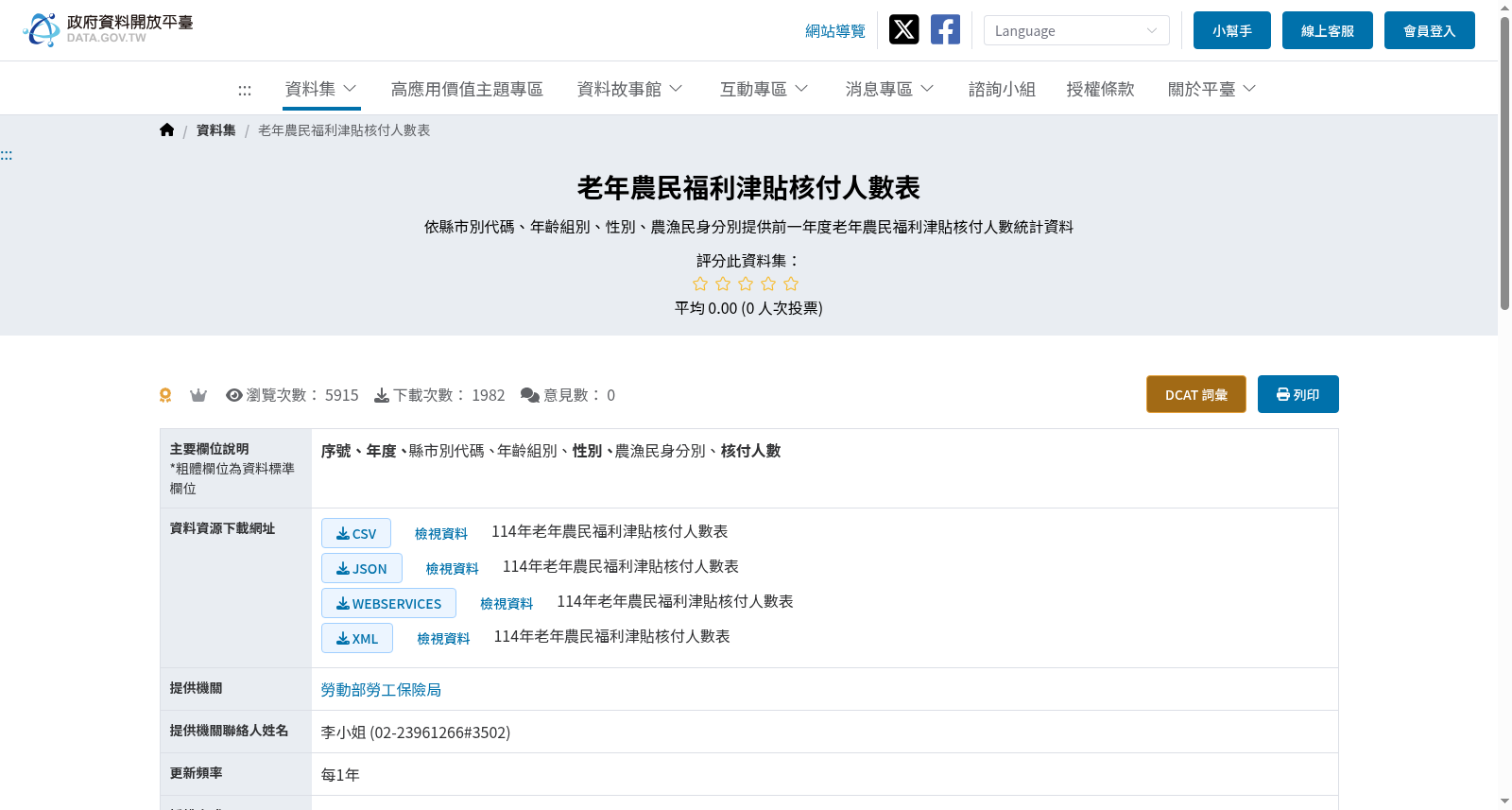Click the eye view-count icon

click(x=234, y=395)
